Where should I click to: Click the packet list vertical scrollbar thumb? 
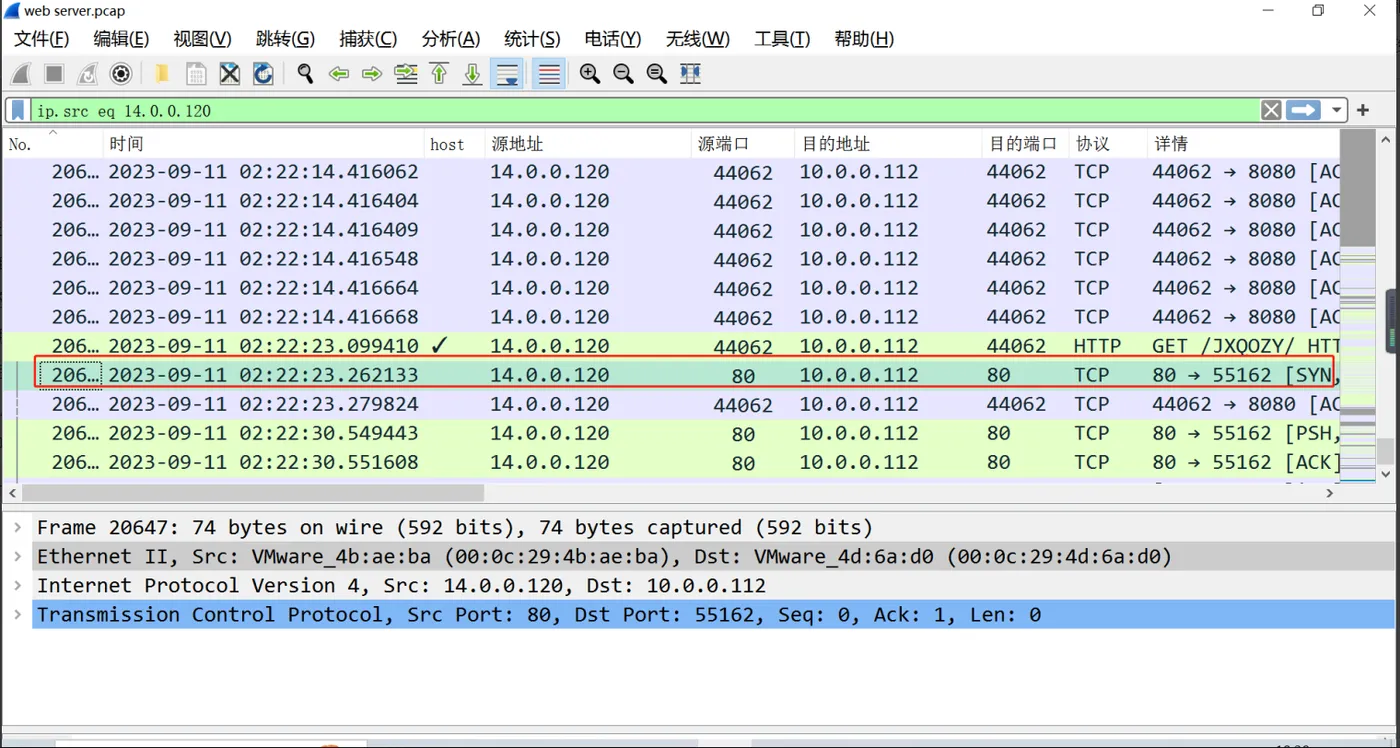[1385, 451]
